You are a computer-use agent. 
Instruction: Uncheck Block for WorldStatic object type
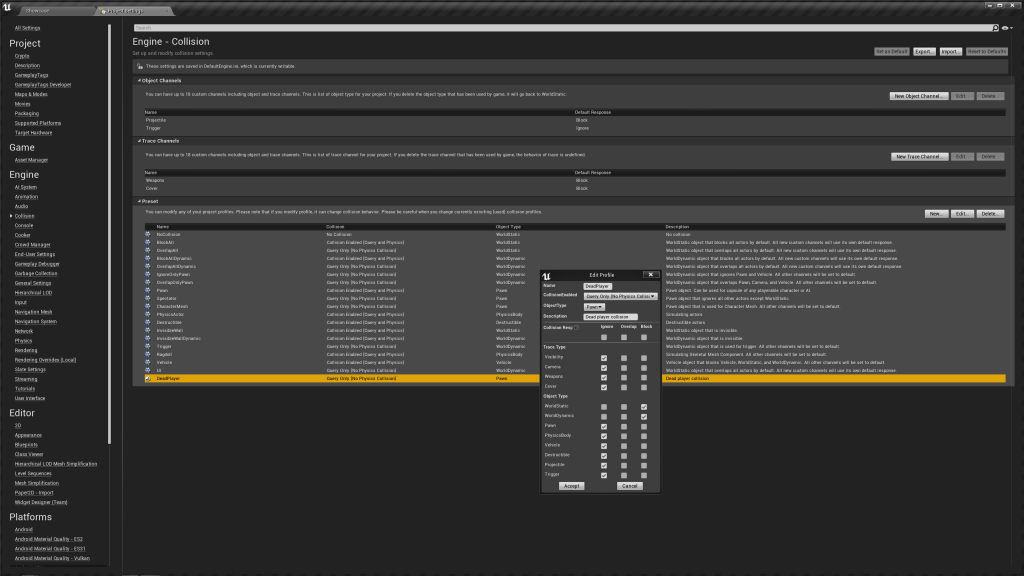(644, 406)
